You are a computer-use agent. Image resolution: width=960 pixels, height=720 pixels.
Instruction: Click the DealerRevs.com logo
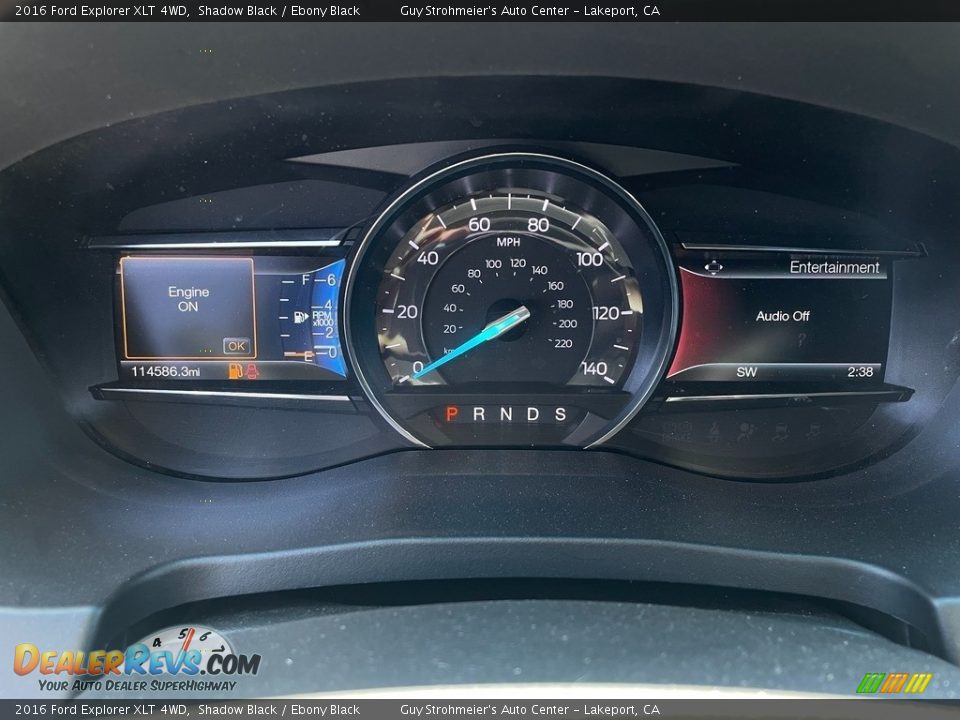137,660
